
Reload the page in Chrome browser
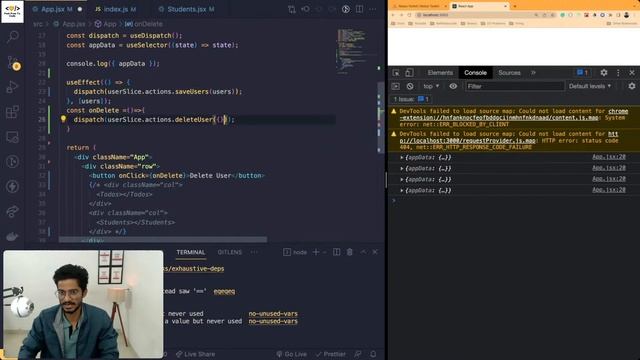tap(409, 15)
